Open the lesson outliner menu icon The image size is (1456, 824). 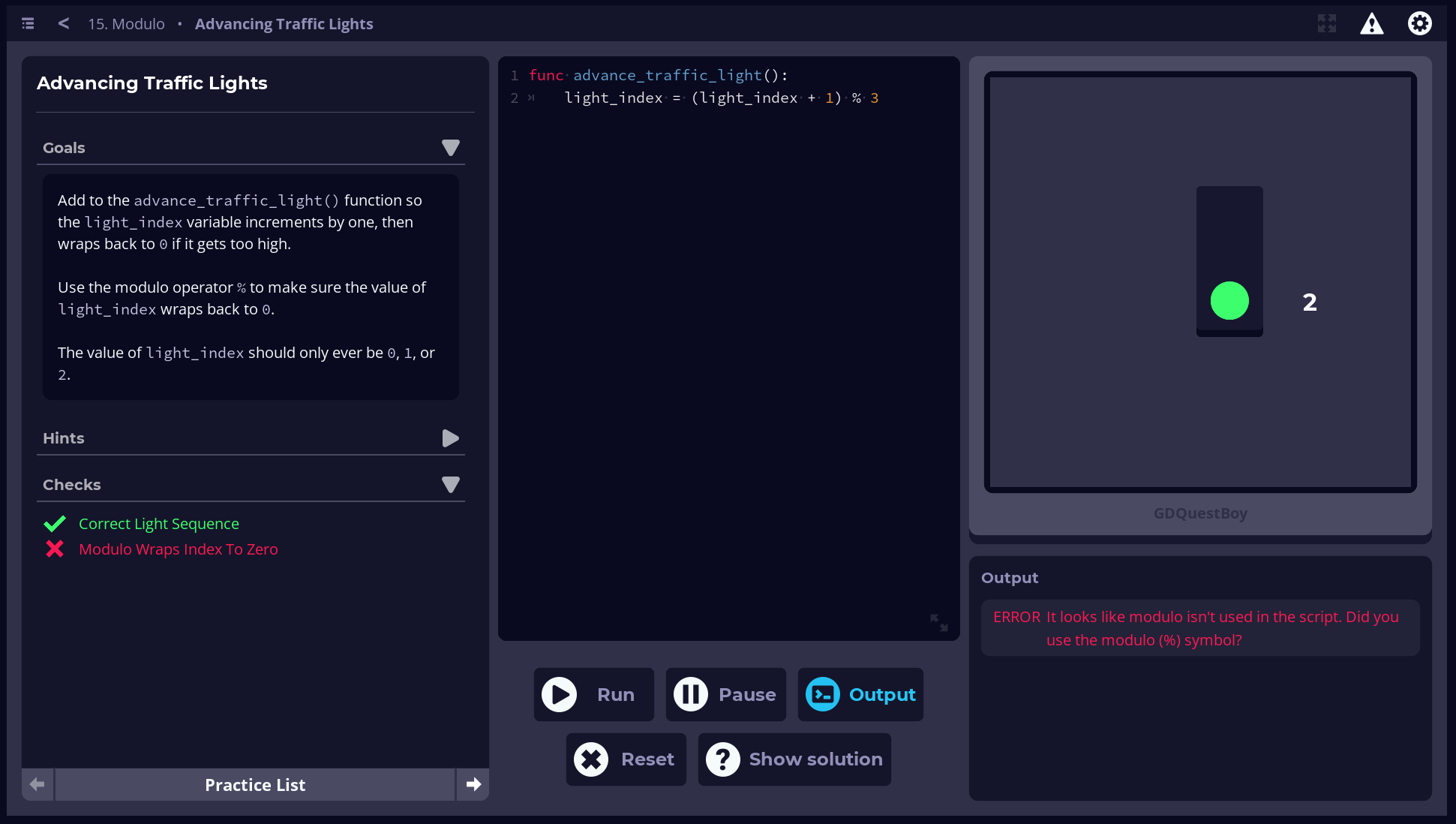[x=28, y=24]
